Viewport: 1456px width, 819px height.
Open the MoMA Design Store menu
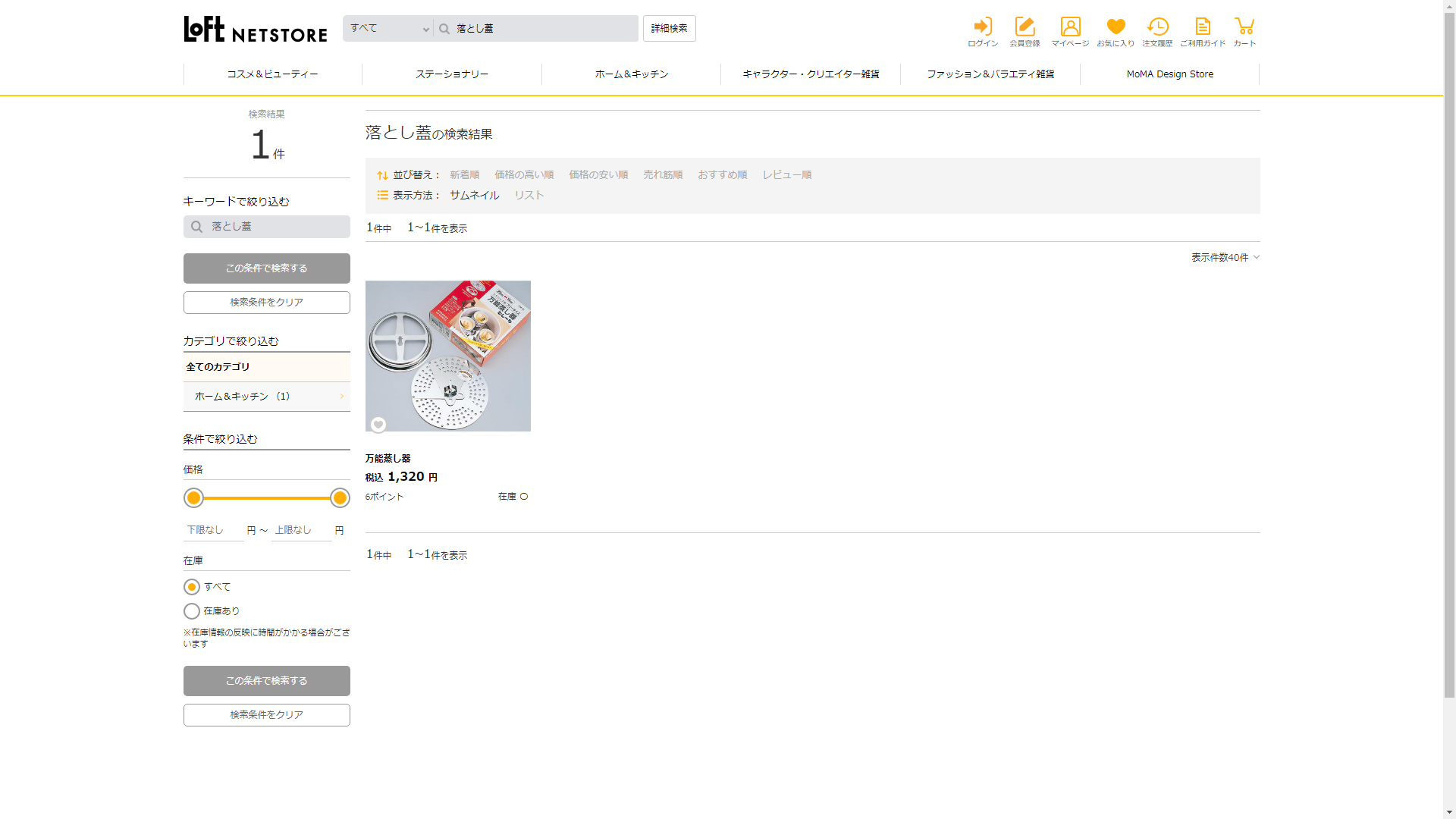click(1169, 74)
